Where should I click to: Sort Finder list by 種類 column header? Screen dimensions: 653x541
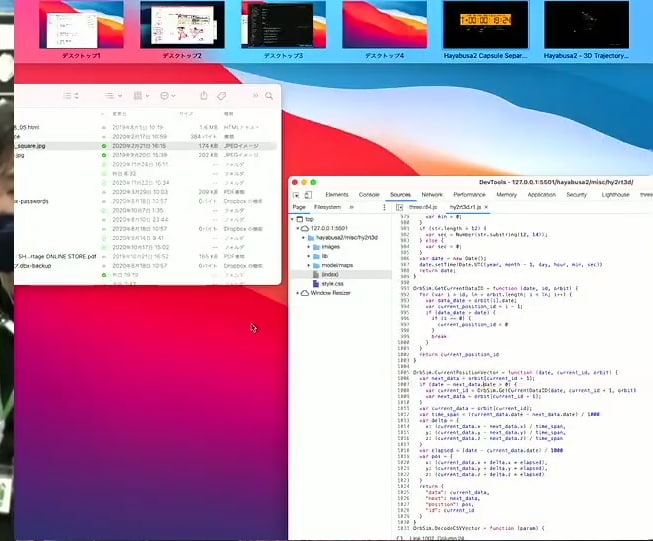(228, 114)
